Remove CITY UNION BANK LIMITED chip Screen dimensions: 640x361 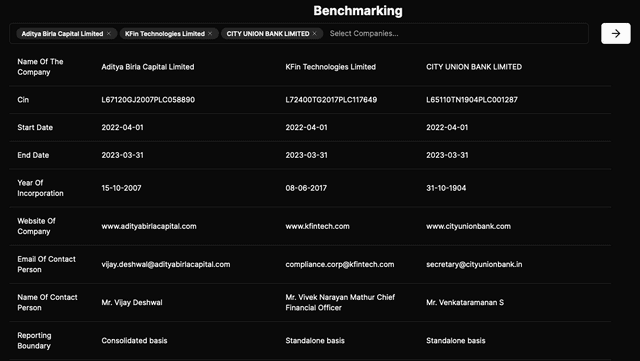[x=314, y=33]
